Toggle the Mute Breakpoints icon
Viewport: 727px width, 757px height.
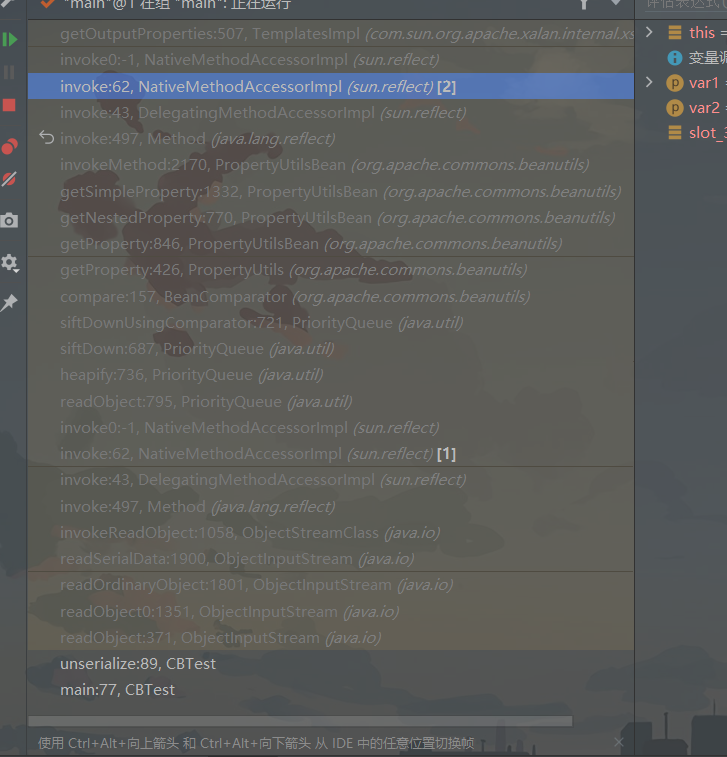(10, 180)
